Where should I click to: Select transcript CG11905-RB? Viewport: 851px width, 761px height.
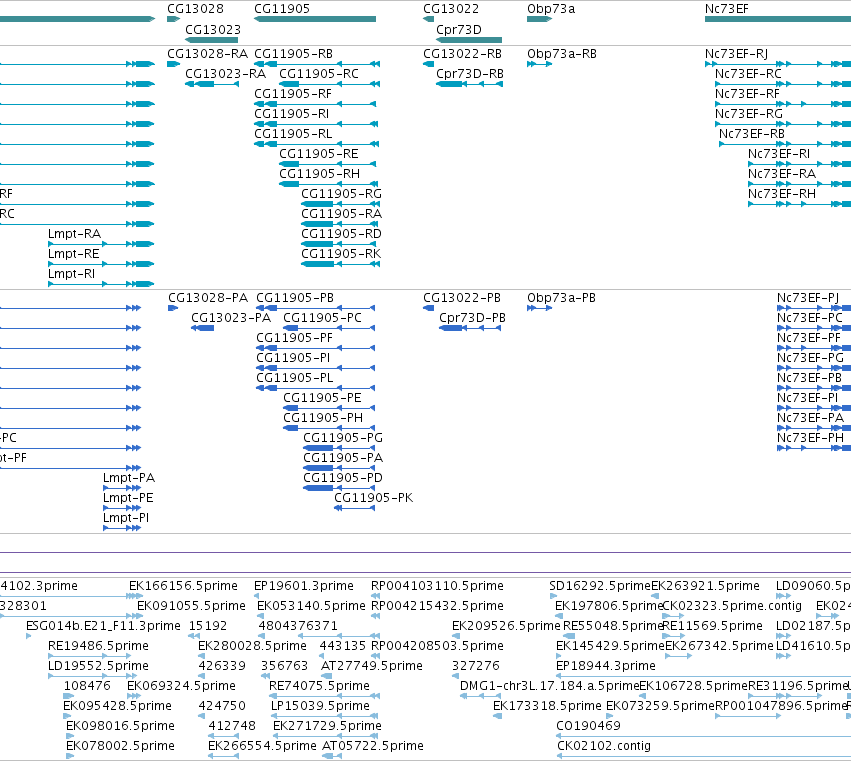click(x=294, y=54)
